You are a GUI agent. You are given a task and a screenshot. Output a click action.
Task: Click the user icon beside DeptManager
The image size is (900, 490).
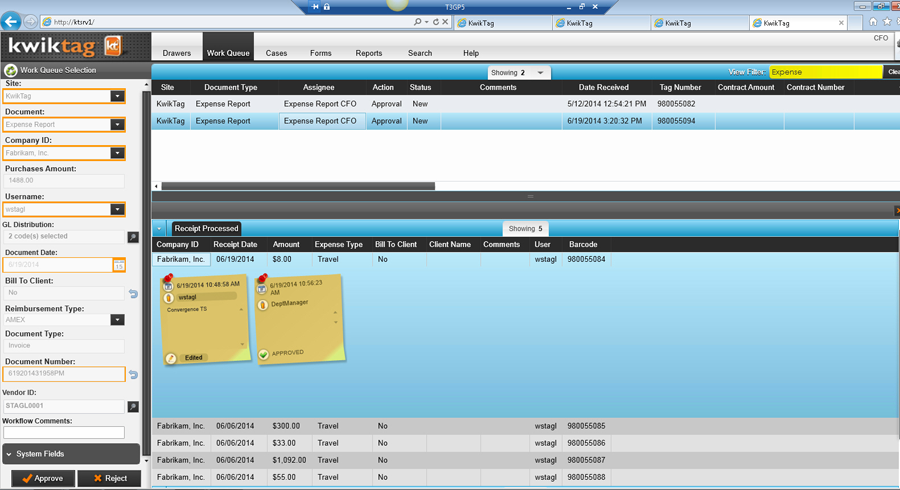tap(263, 305)
